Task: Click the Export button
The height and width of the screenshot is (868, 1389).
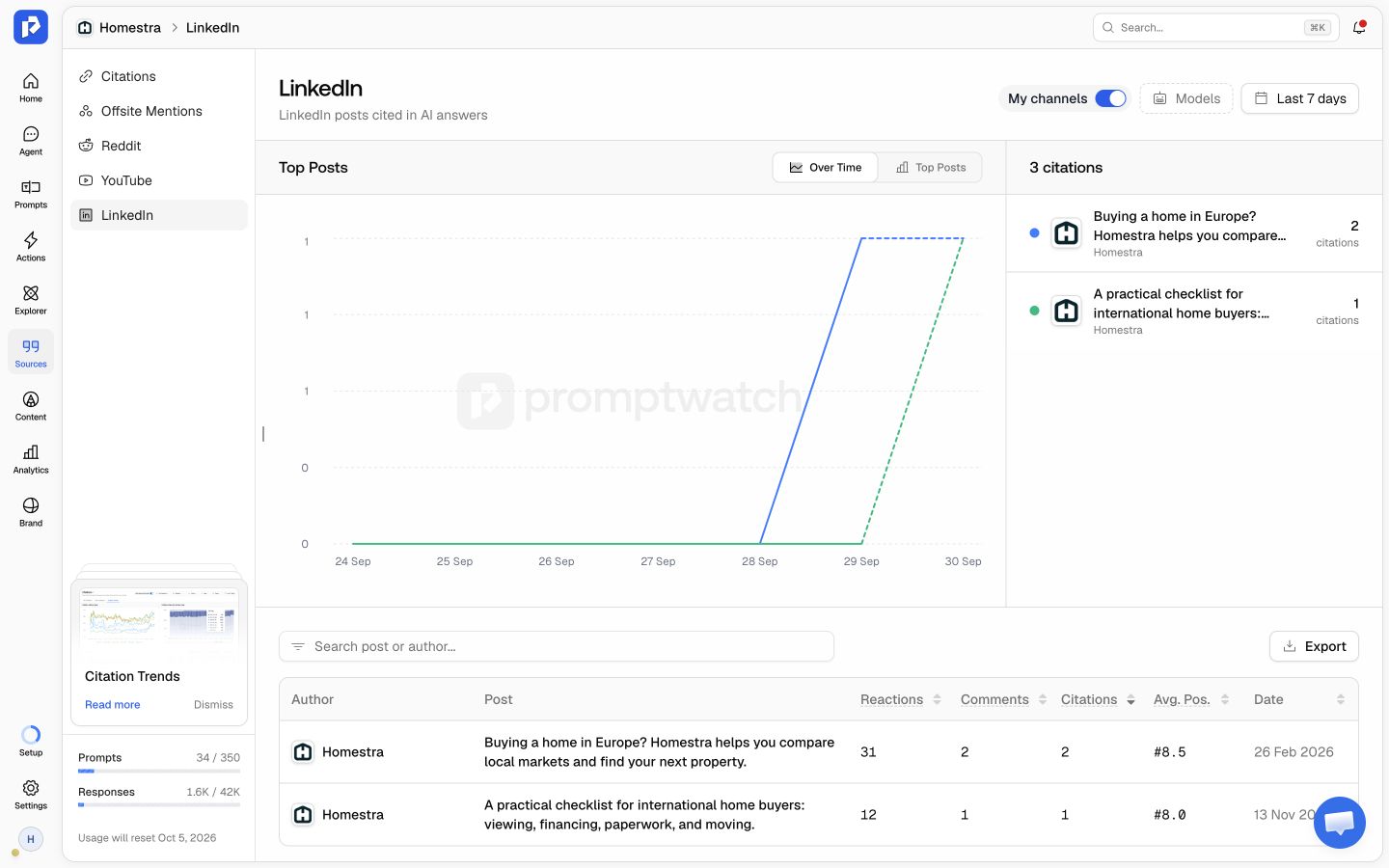Action: (x=1314, y=646)
